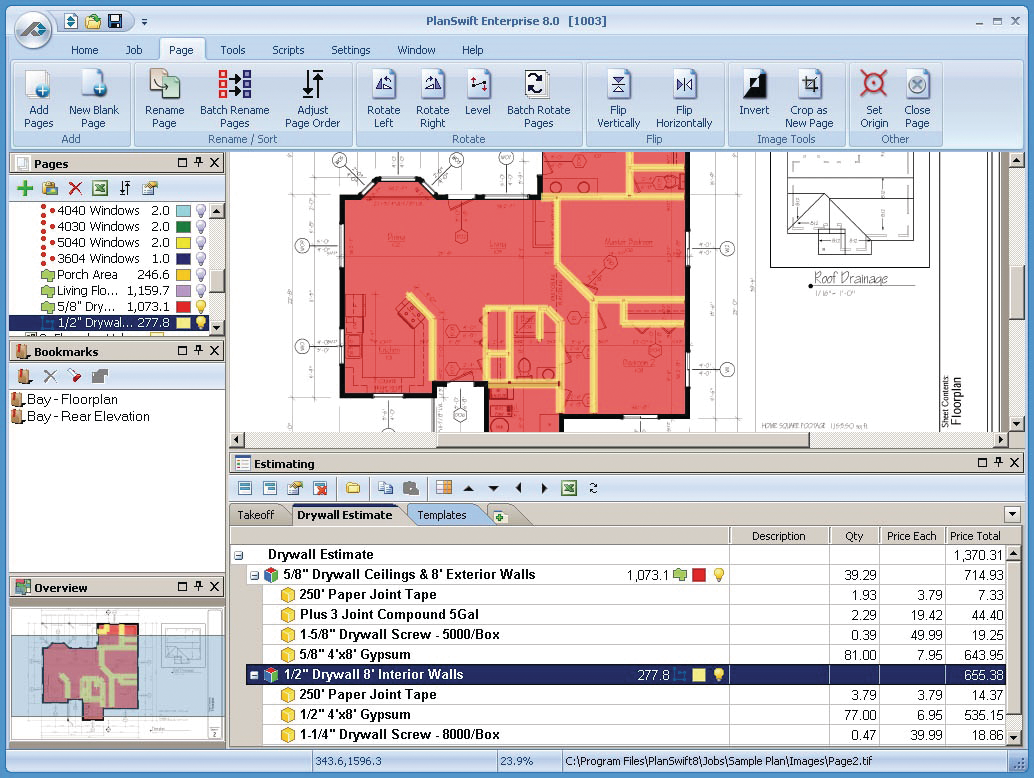Toggle visibility bulb for Living Flo... item

pyautogui.click(x=201, y=291)
